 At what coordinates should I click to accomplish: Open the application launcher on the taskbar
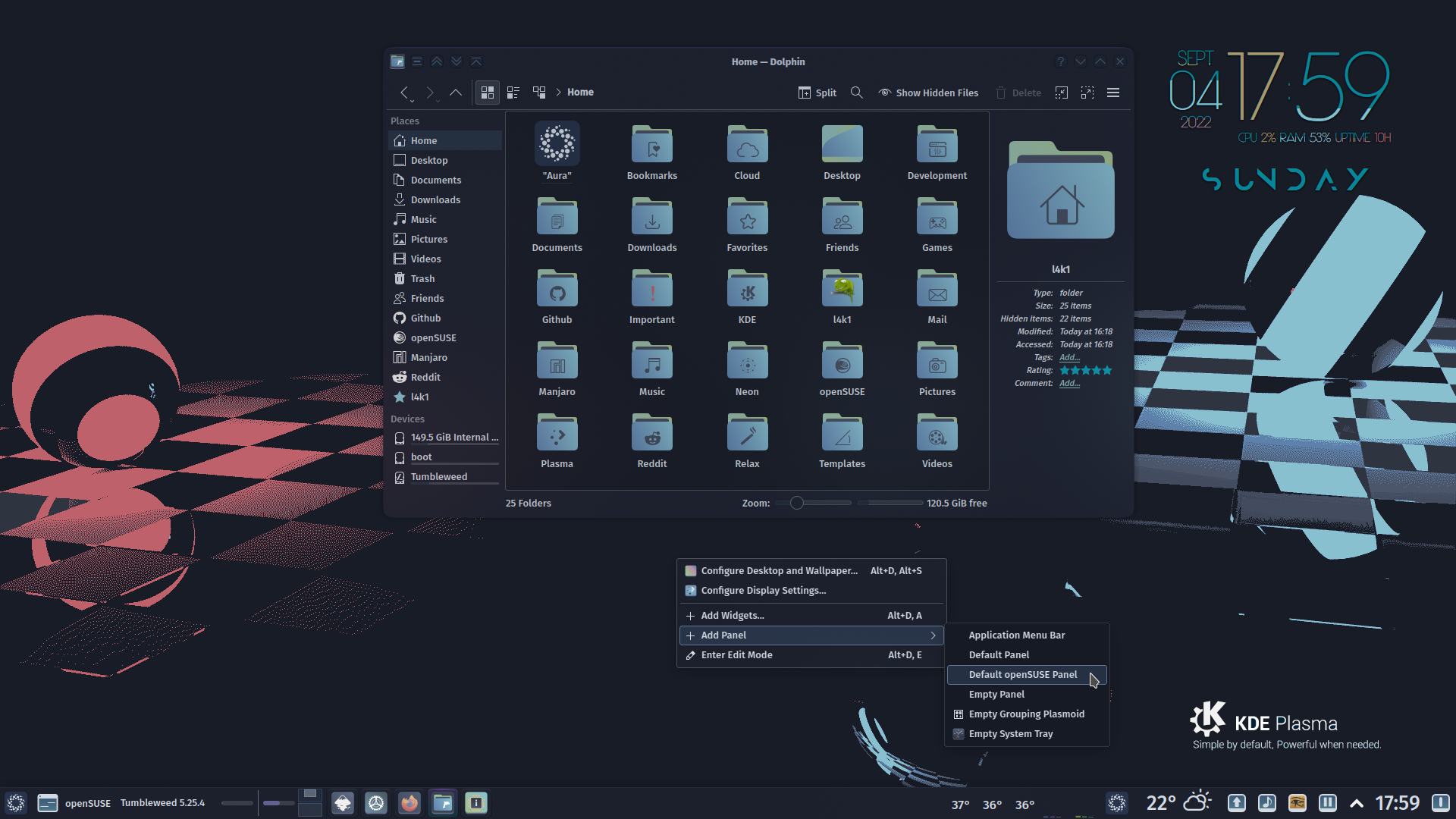click(x=16, y=802)
